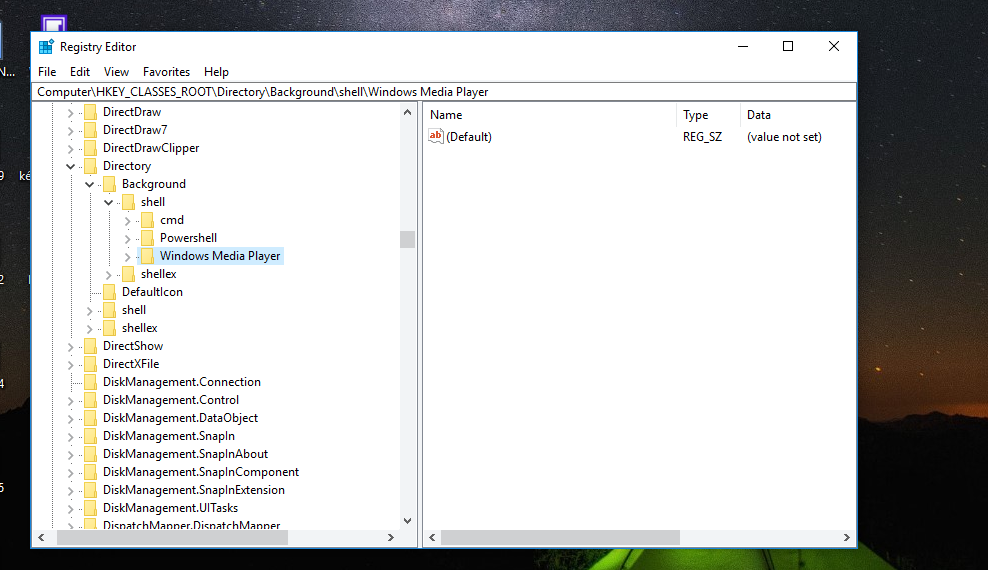Viewport: 988px width, 570px height.
Task: Click the (Default) string value icon
Action: pos(435,136)
